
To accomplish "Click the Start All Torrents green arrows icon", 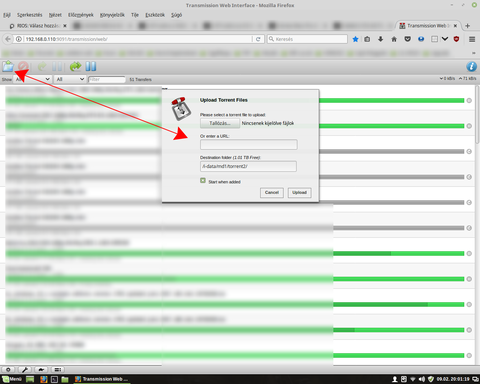I will pyautogui.click(x=75, y=66).
